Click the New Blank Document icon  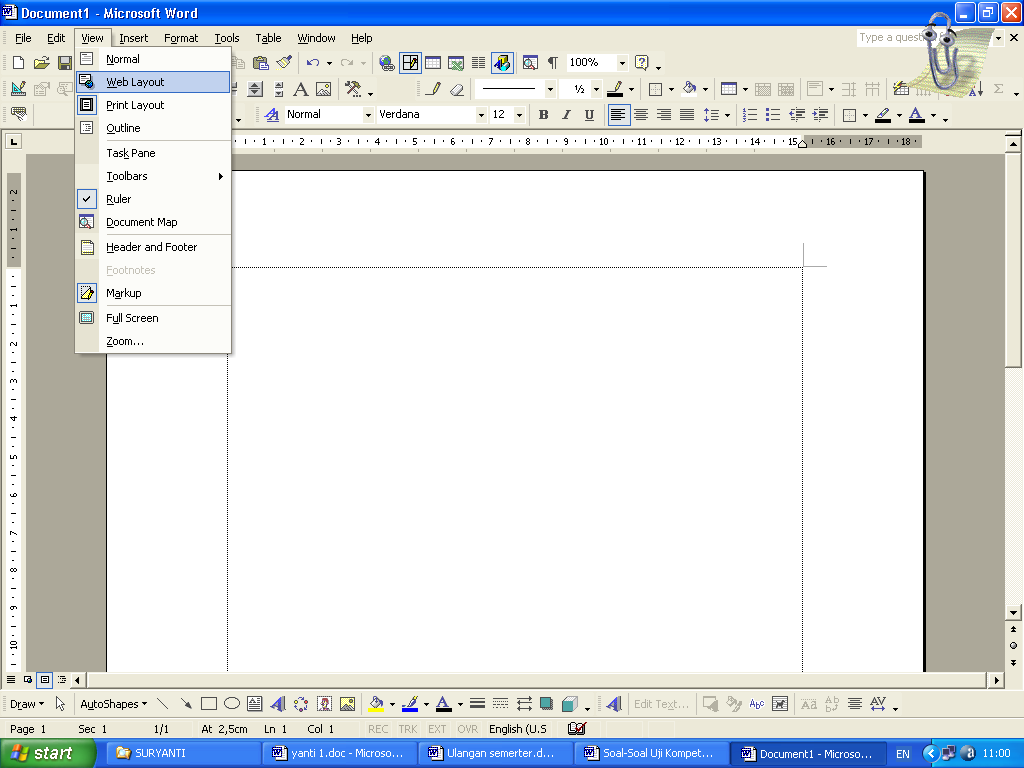[18, 63]
